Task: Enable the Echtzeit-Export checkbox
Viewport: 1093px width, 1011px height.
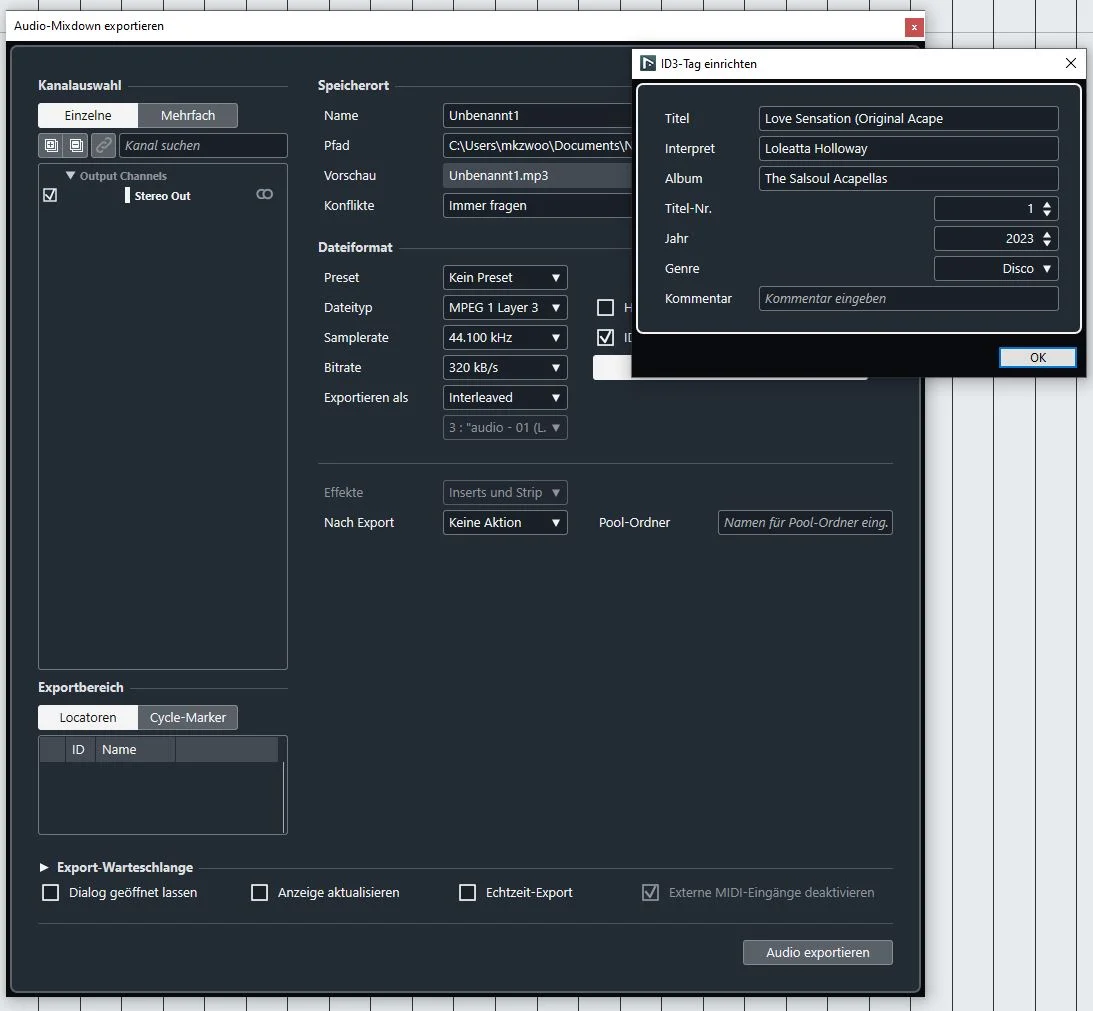Action: [468, 892]
